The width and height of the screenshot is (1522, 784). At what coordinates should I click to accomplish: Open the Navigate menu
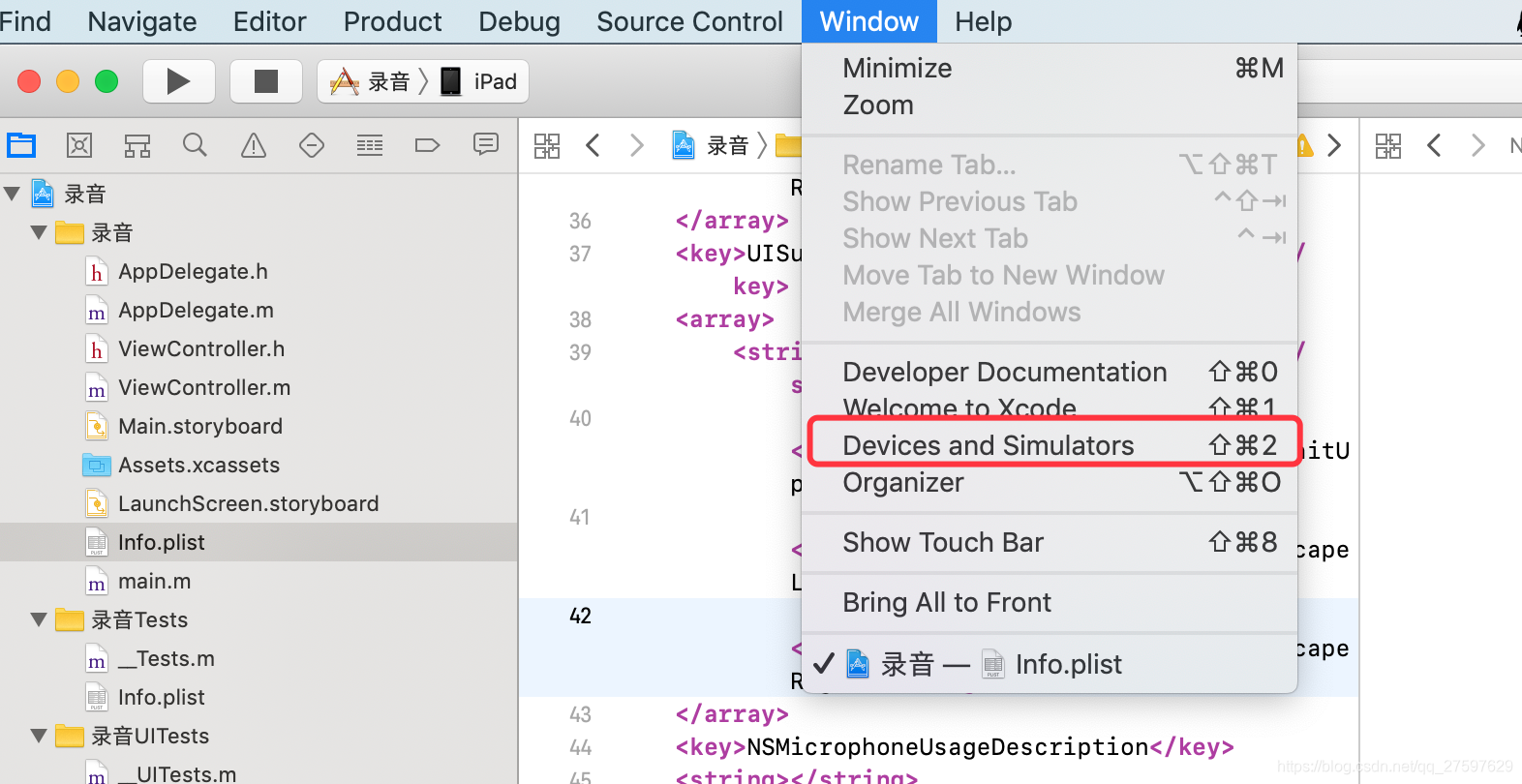[x=142, y=21]
